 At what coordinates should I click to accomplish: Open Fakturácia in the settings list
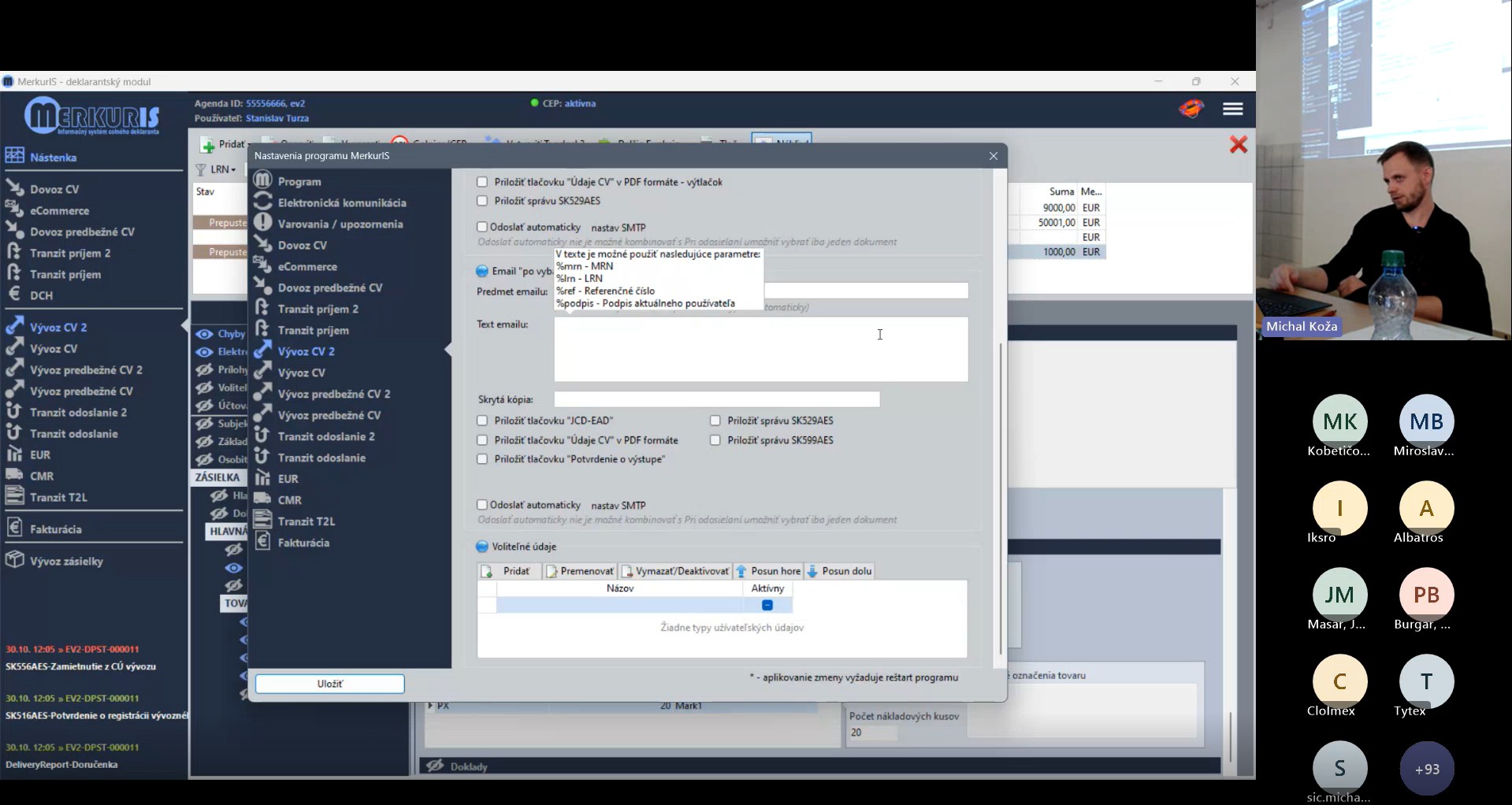tap(303, 543)
